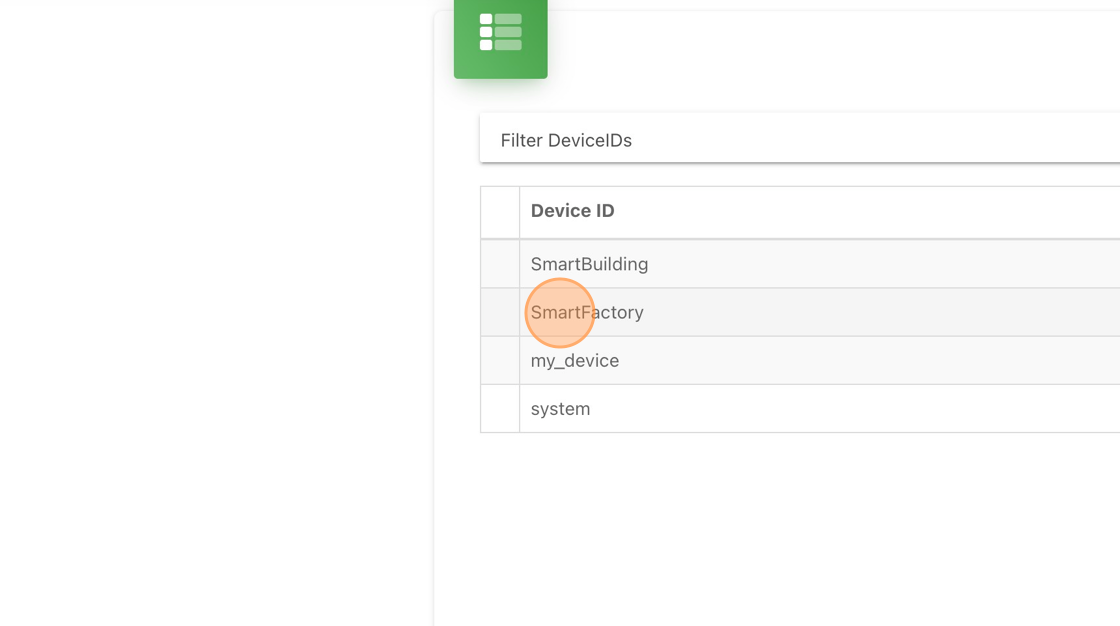Image resolution: width=1120 pixels, height=626 pixels.
Task: Select the SmartBuilding device row
Action: (800, 264)
